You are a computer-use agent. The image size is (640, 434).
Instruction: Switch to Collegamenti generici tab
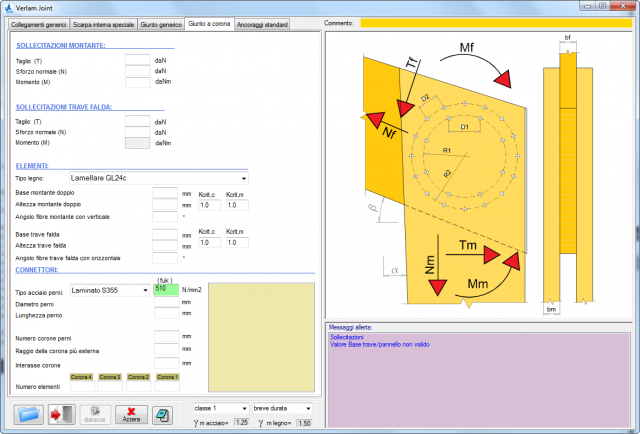click(40, 23)
